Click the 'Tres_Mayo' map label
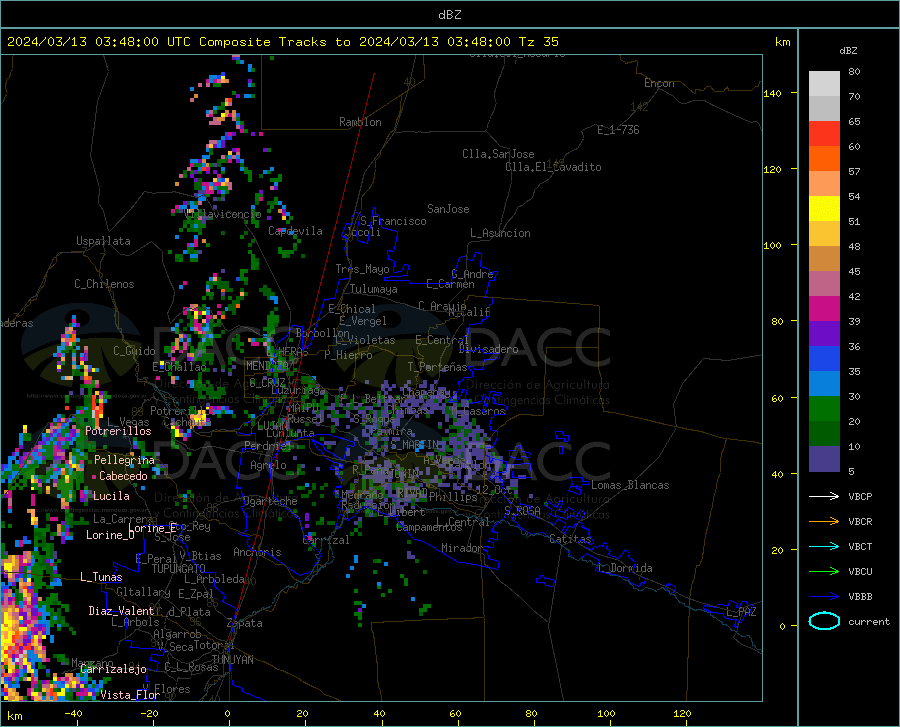This screenshot has height=727, width=900. pos(362,269)
